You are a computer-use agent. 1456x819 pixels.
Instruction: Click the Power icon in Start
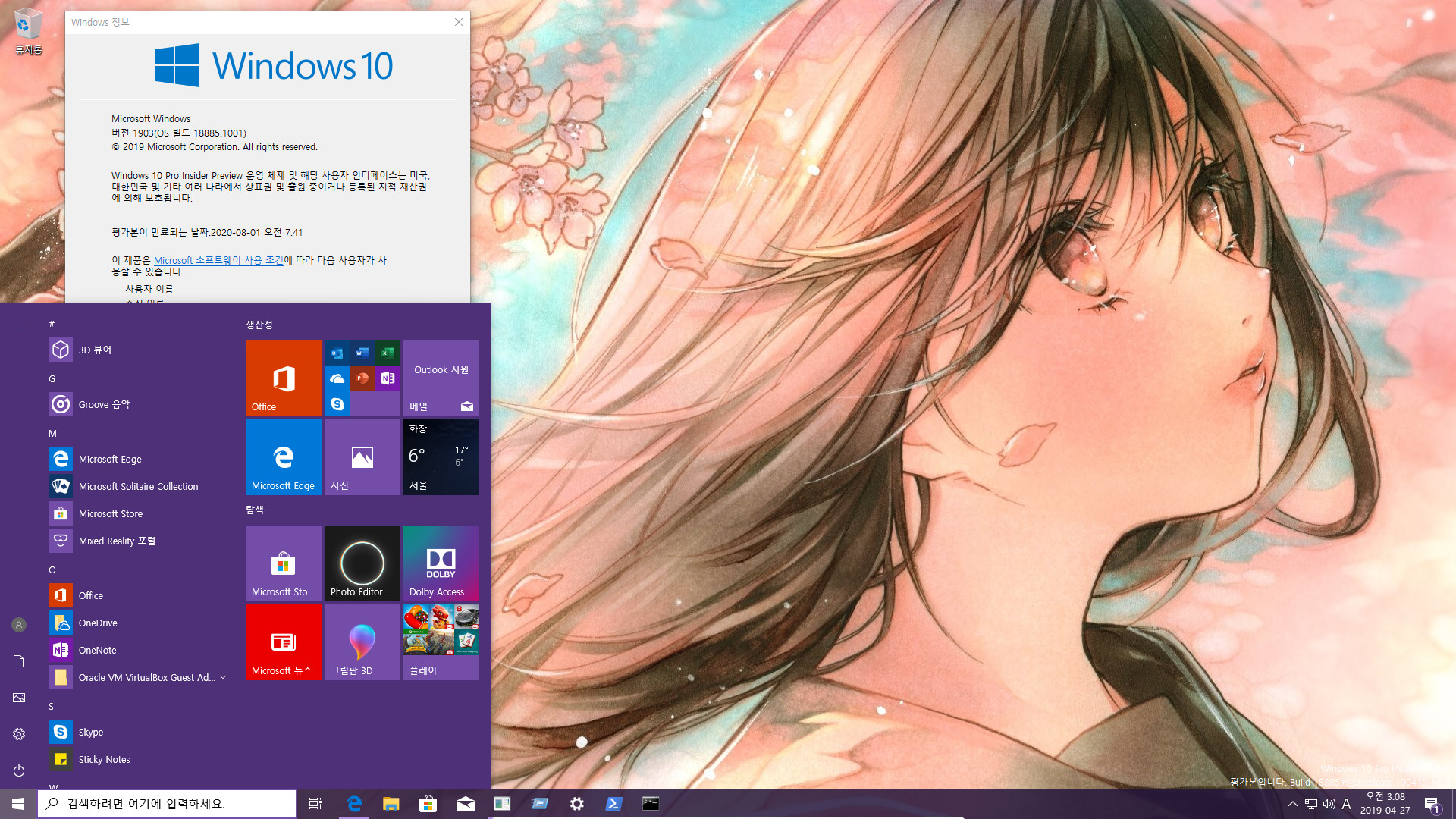pyautogui.click(x=19, y=770)
